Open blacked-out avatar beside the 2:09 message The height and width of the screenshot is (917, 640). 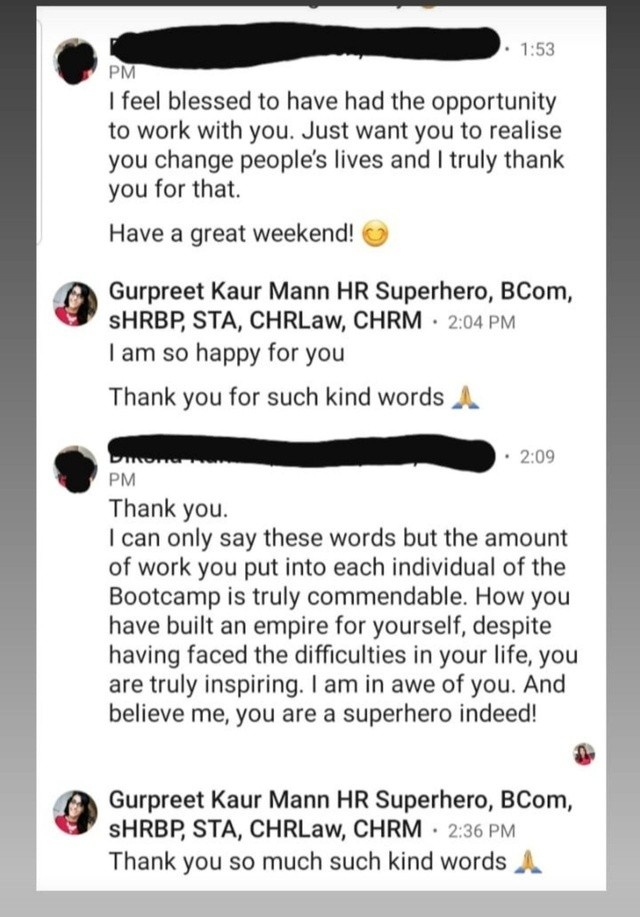tap(75, 468)
